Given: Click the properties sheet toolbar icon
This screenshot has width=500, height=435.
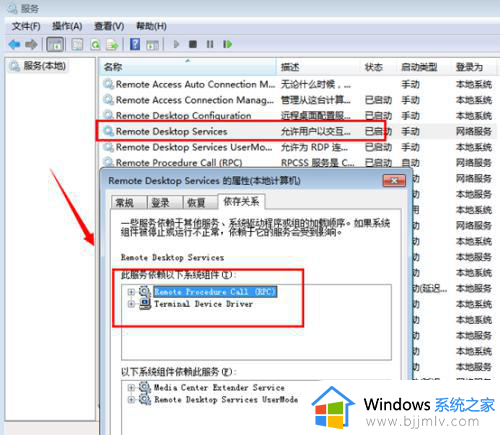Looking at the screenshot, I should tap(77, 44).
